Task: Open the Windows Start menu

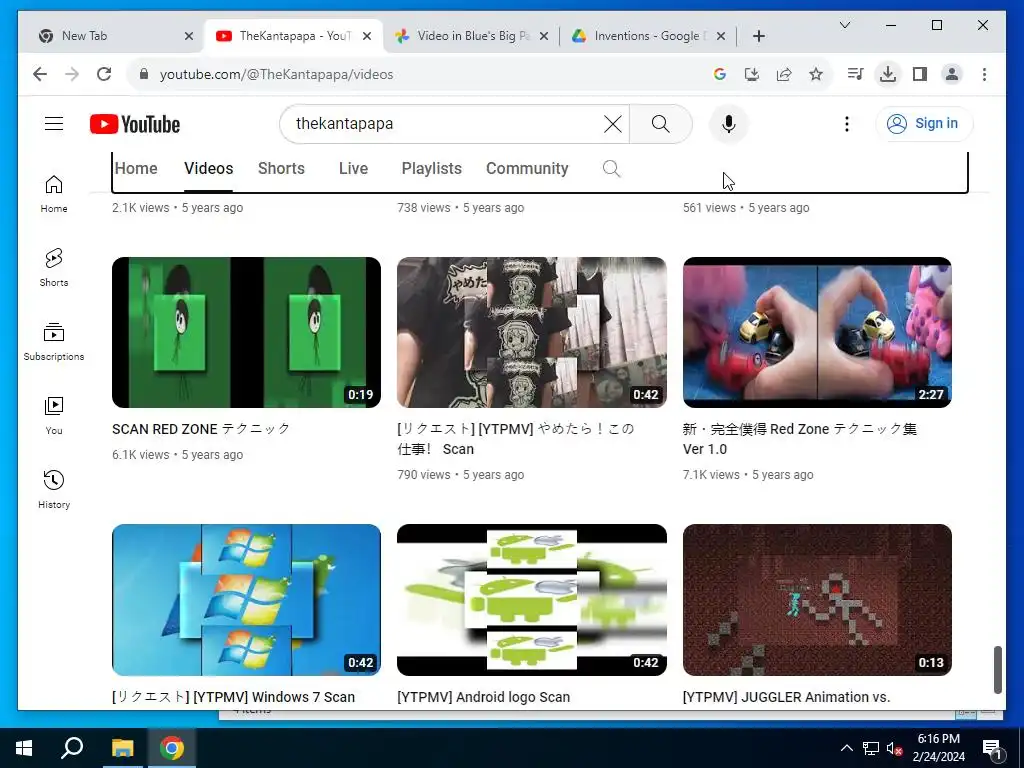Action: tap(24, 748)
